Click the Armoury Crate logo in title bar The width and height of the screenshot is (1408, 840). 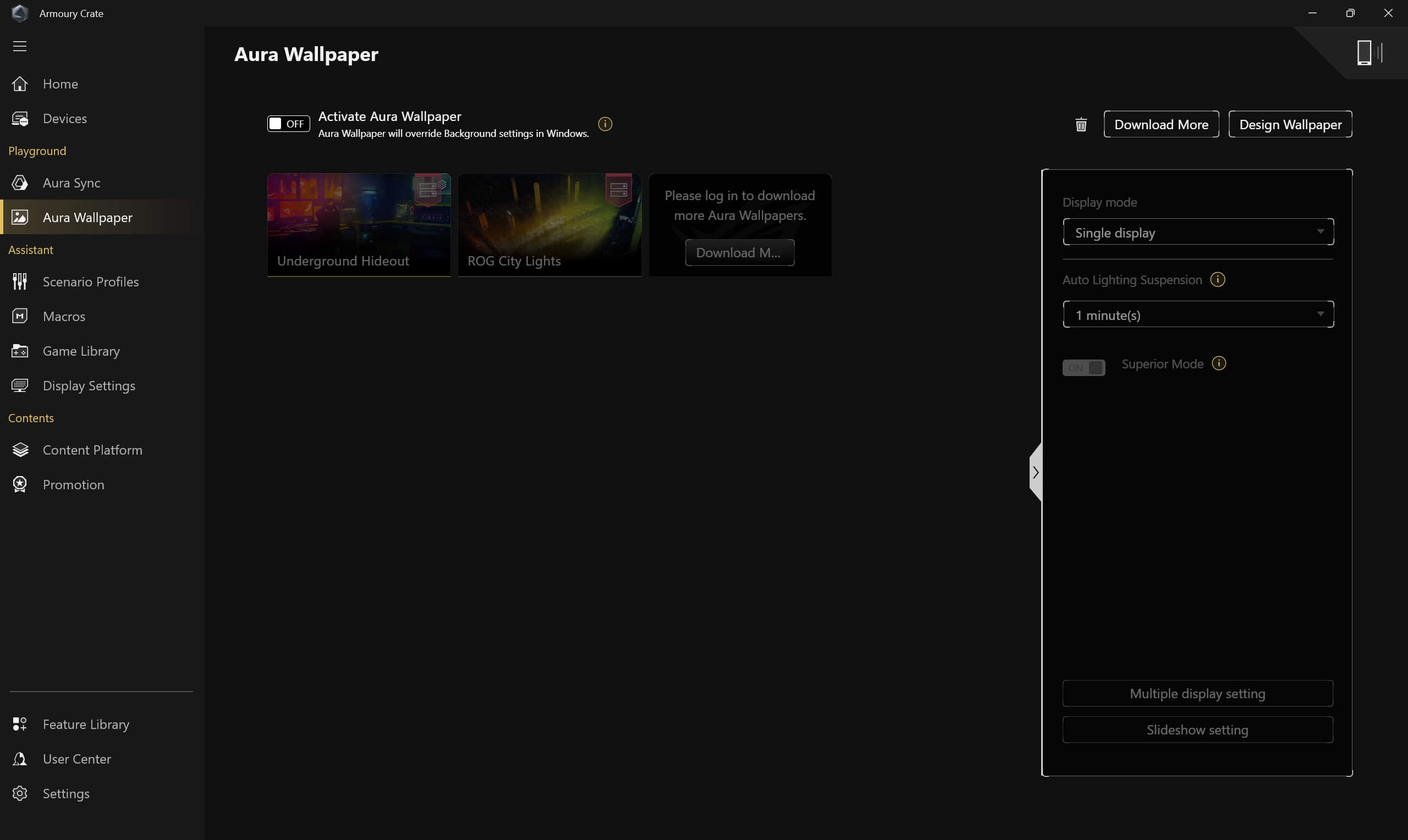(x=20, y=13)
